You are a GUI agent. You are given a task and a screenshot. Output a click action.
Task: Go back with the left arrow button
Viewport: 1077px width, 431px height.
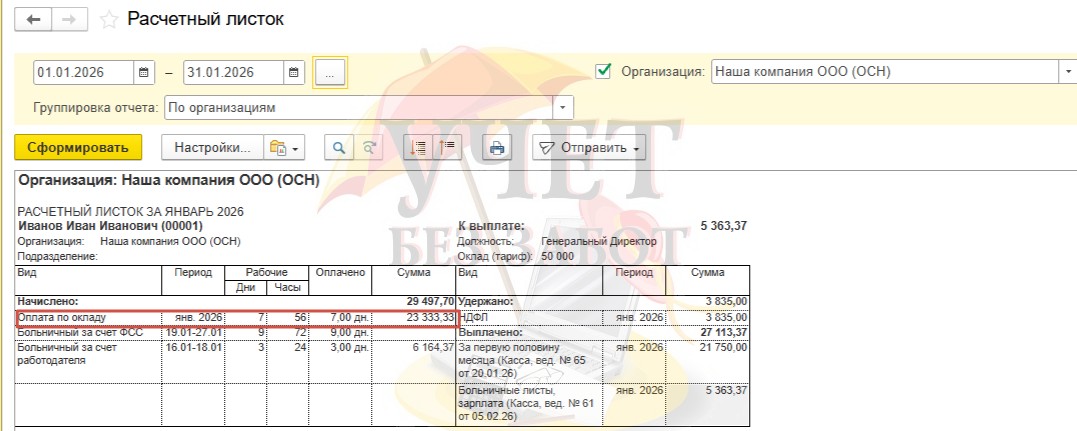[x=34, y=19]
